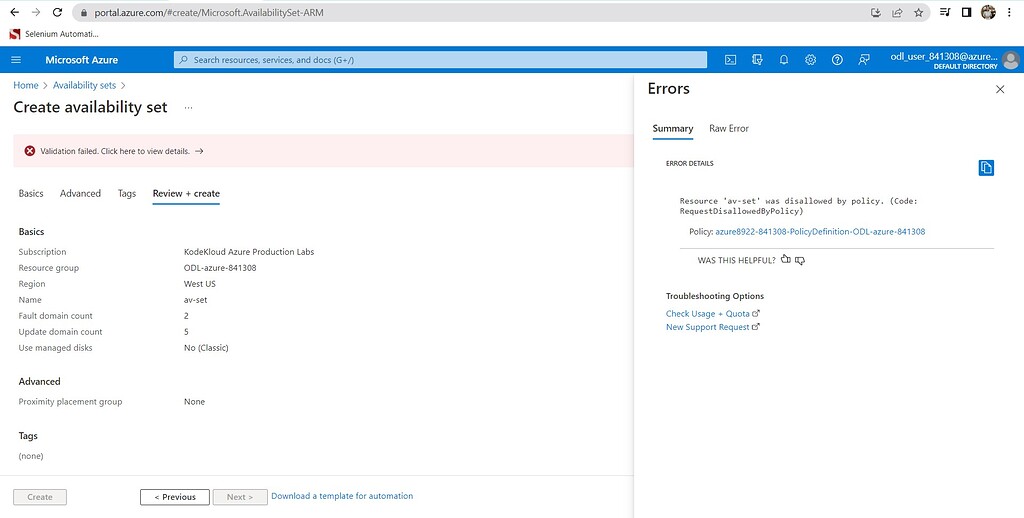
Task: Click the Feedback icon in the header
Action: click(x=864, y=60)
